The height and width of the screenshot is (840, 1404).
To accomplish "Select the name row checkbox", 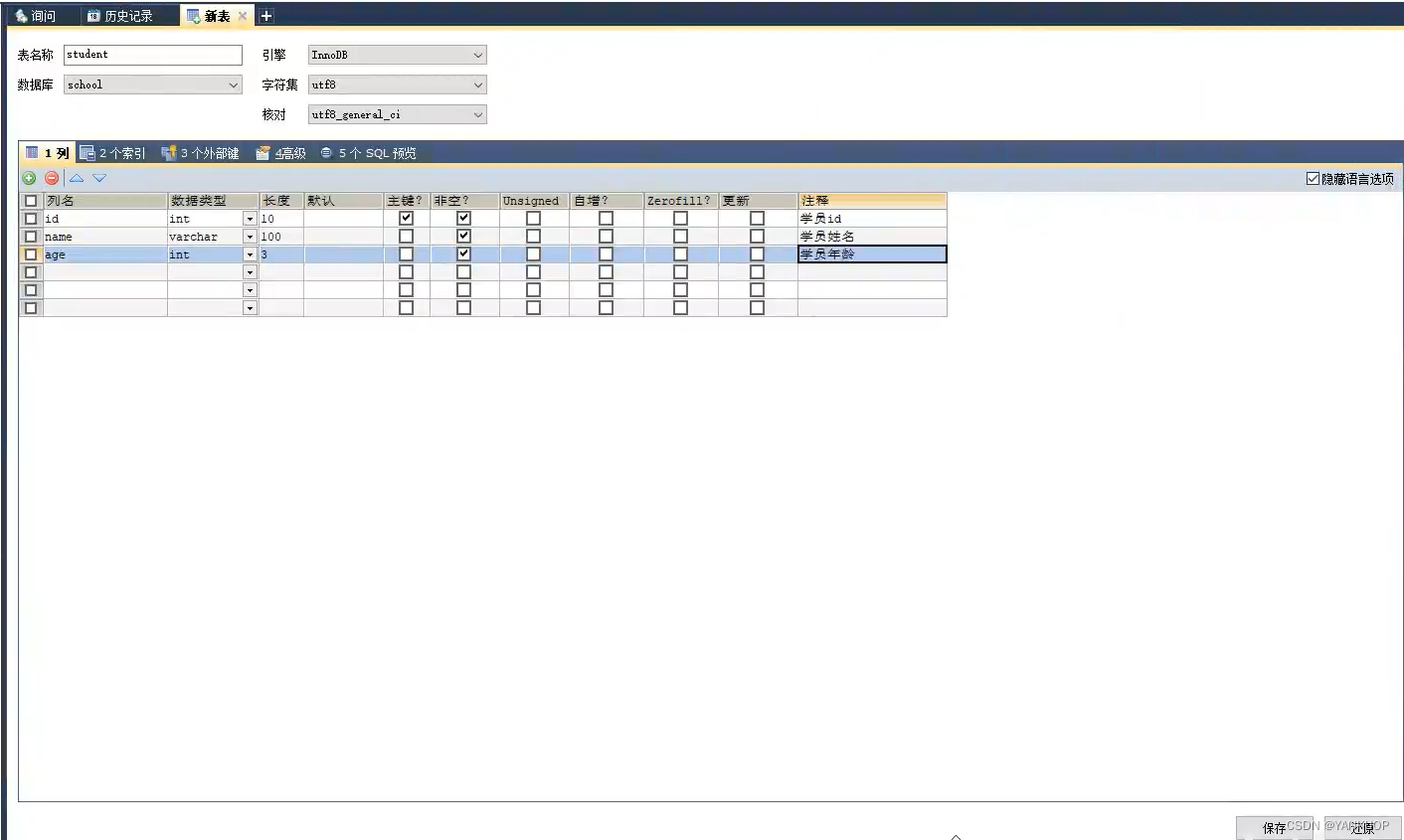I will click(x=31, y=237).
